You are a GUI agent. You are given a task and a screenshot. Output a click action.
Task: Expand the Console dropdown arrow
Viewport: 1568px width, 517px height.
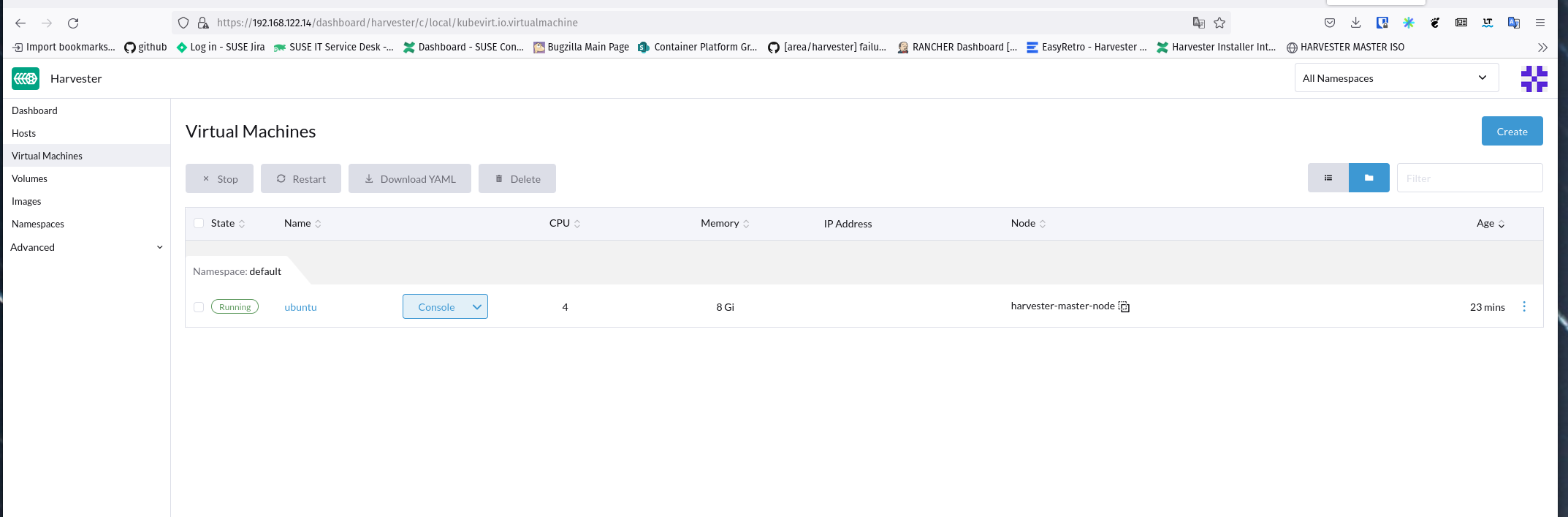[x=477, y=307]
